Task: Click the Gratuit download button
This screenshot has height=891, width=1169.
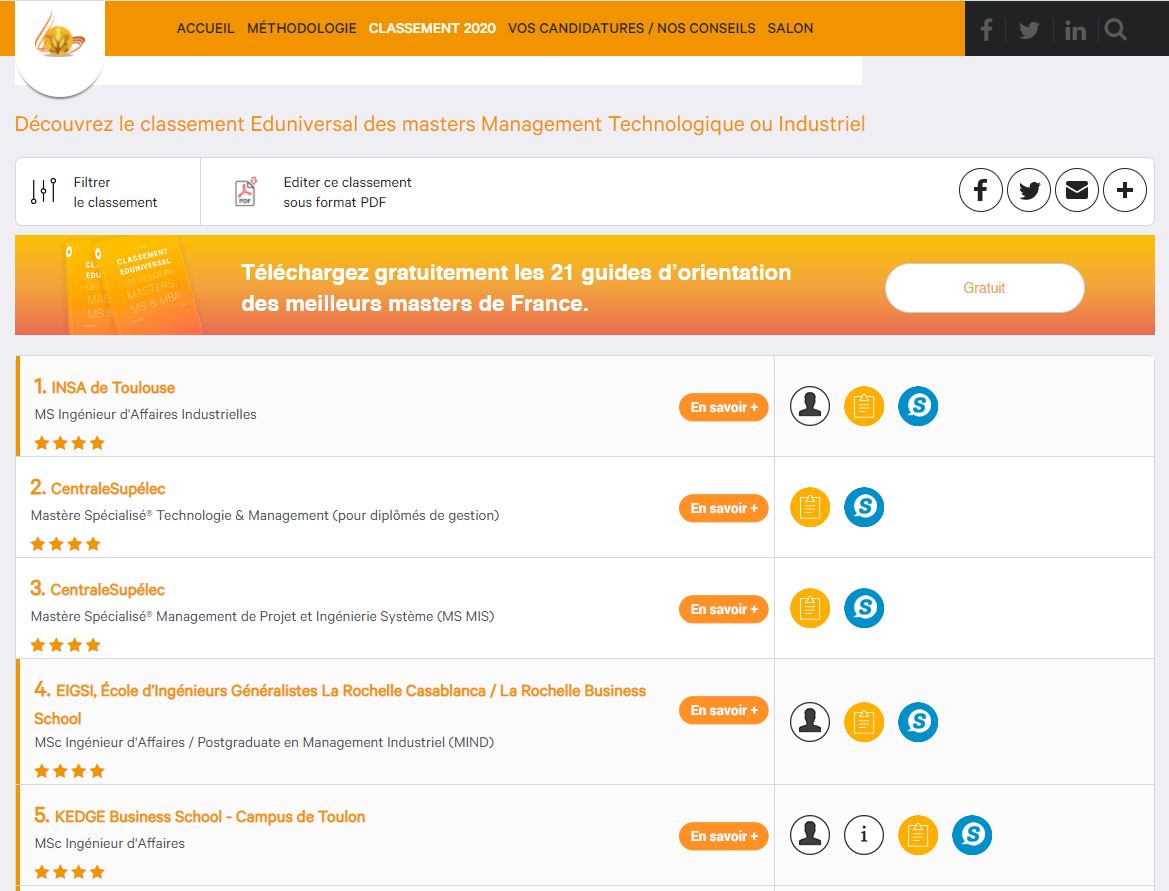Action: [x=984, y=288]
